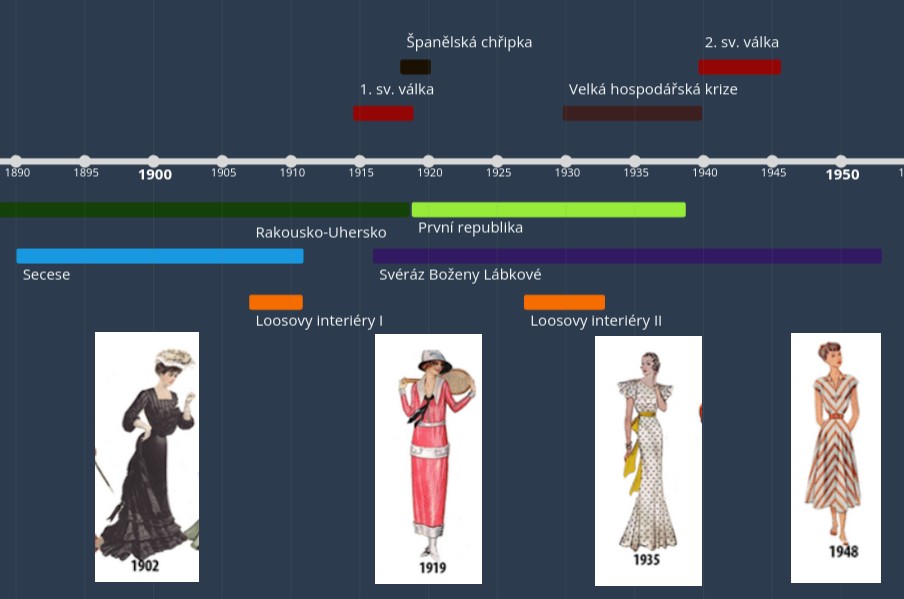This screenshot has width=904, height=599.
Task: Click the 1920 tick dot on the axis
Action: coord(428,161)
